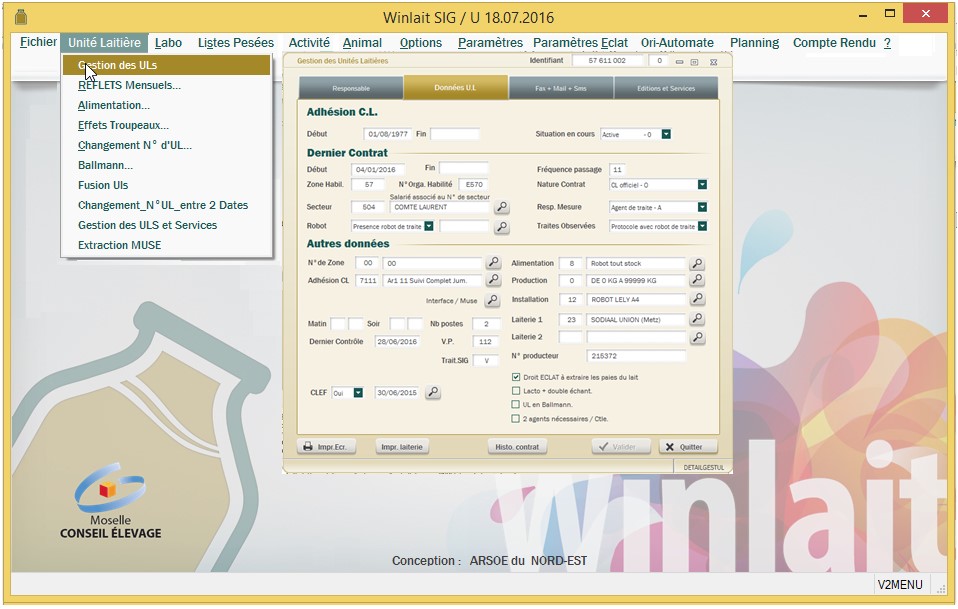This screenshot has width=958, height=609.
Task: Open the Resp. Mesure dropdown
Action: point(703,208)
